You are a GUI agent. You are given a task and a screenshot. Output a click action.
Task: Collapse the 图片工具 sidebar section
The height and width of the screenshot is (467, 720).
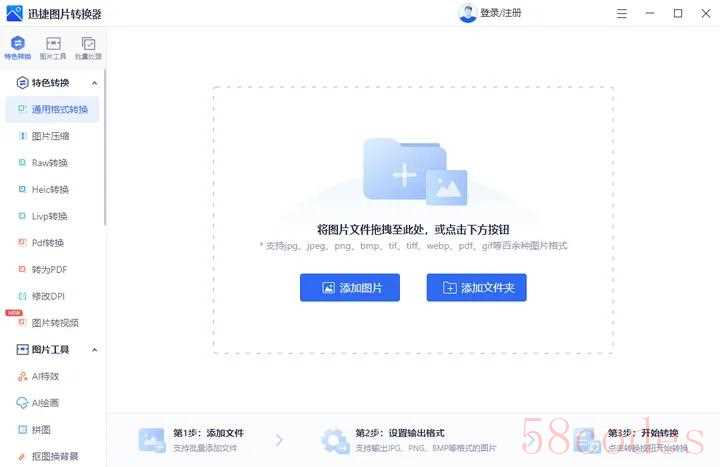point(94,350)
